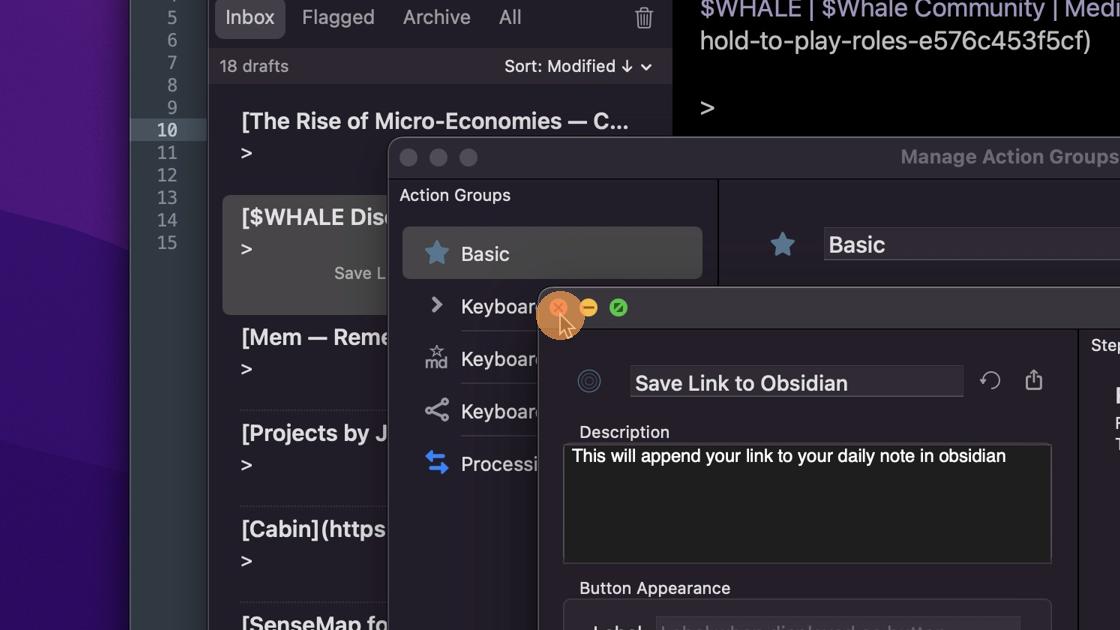Click the trash icon in drafts list

[x=644, y=17]
